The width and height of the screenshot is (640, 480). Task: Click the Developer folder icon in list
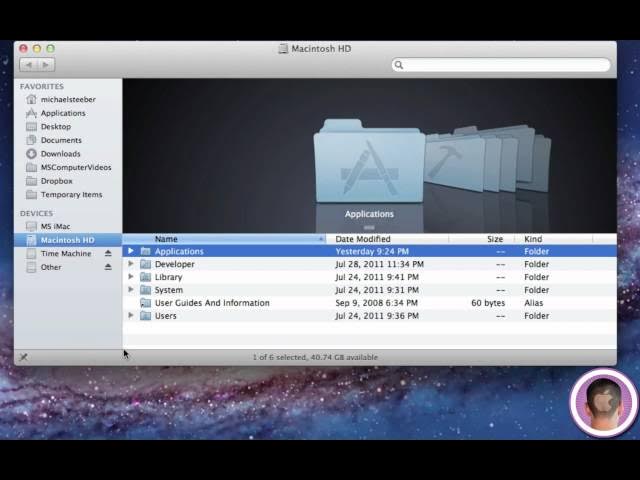point(145,264)
